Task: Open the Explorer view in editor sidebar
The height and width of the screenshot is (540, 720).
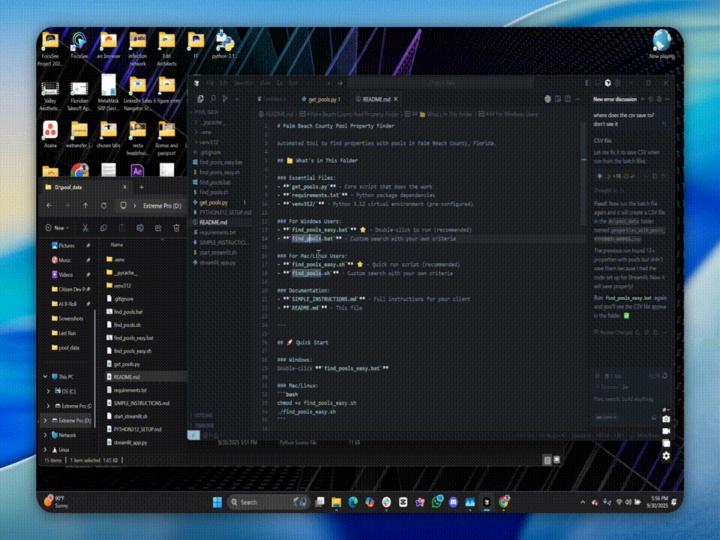Action: [201, 99]
